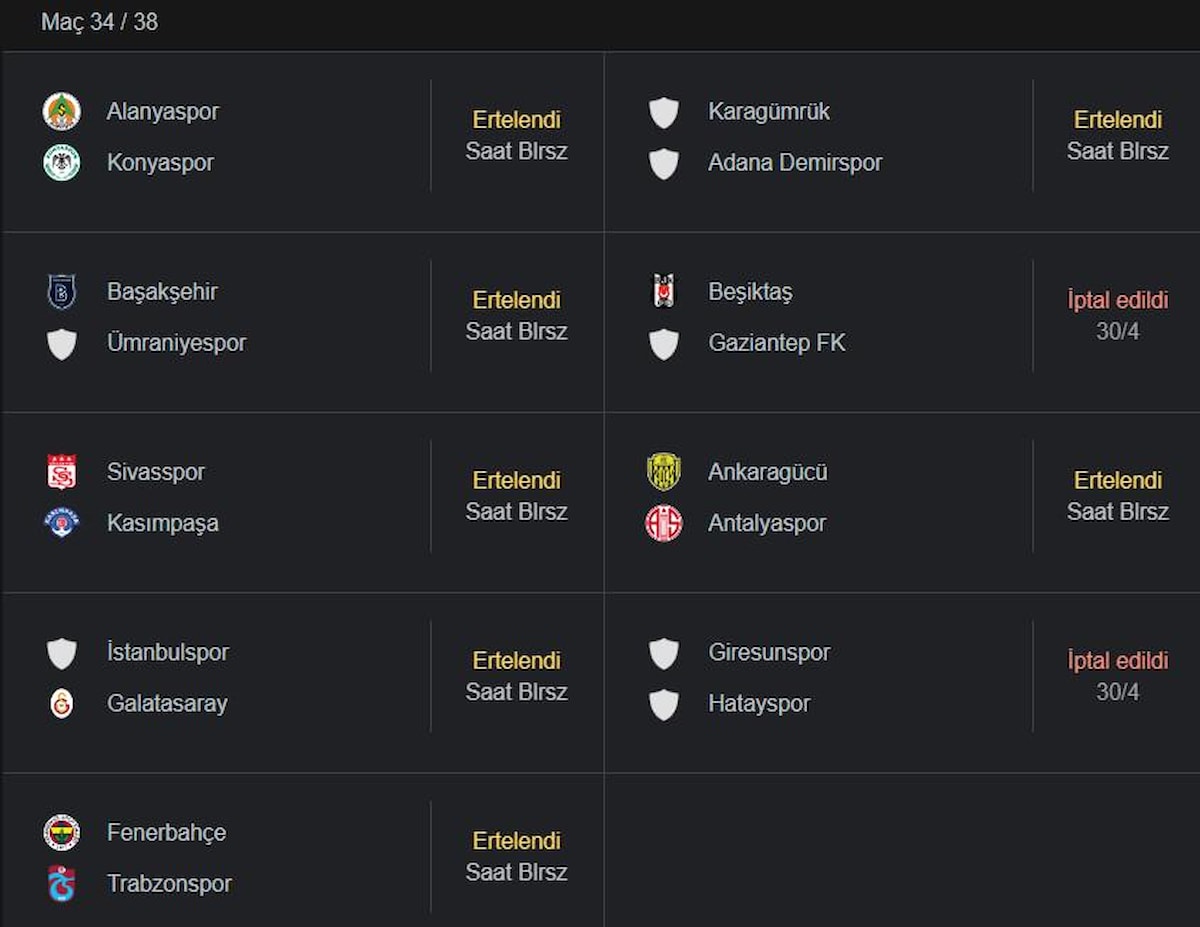Click the Fenerbahçe team crest
1200x927 pixels.
point(62,832)
